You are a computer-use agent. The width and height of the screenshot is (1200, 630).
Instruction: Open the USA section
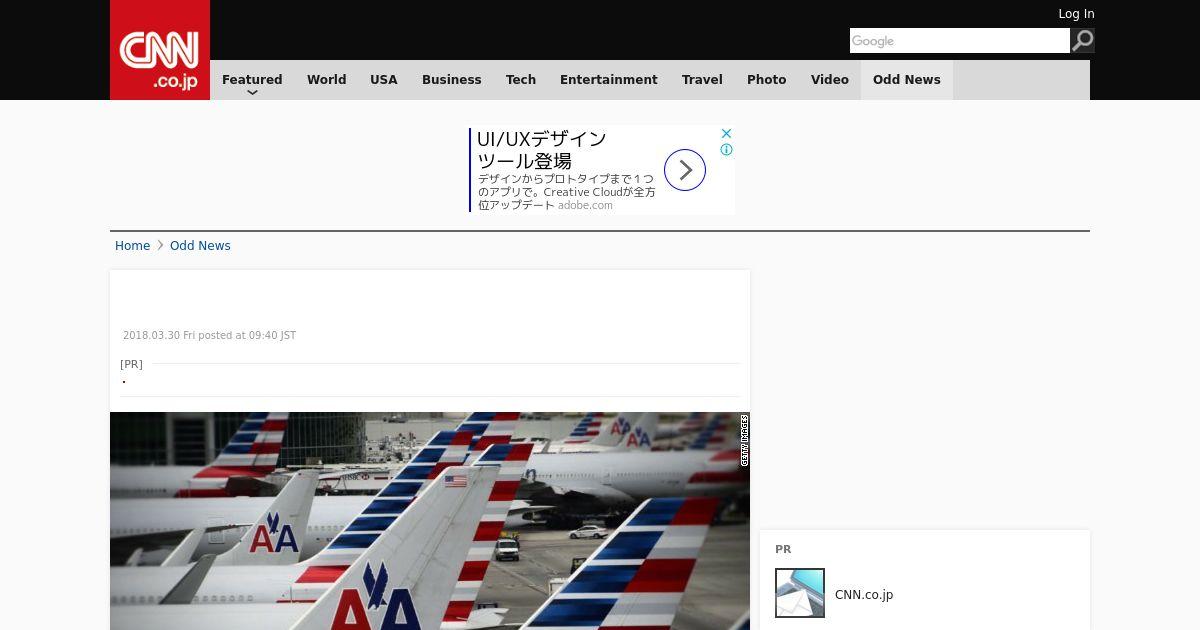(384, 80)
